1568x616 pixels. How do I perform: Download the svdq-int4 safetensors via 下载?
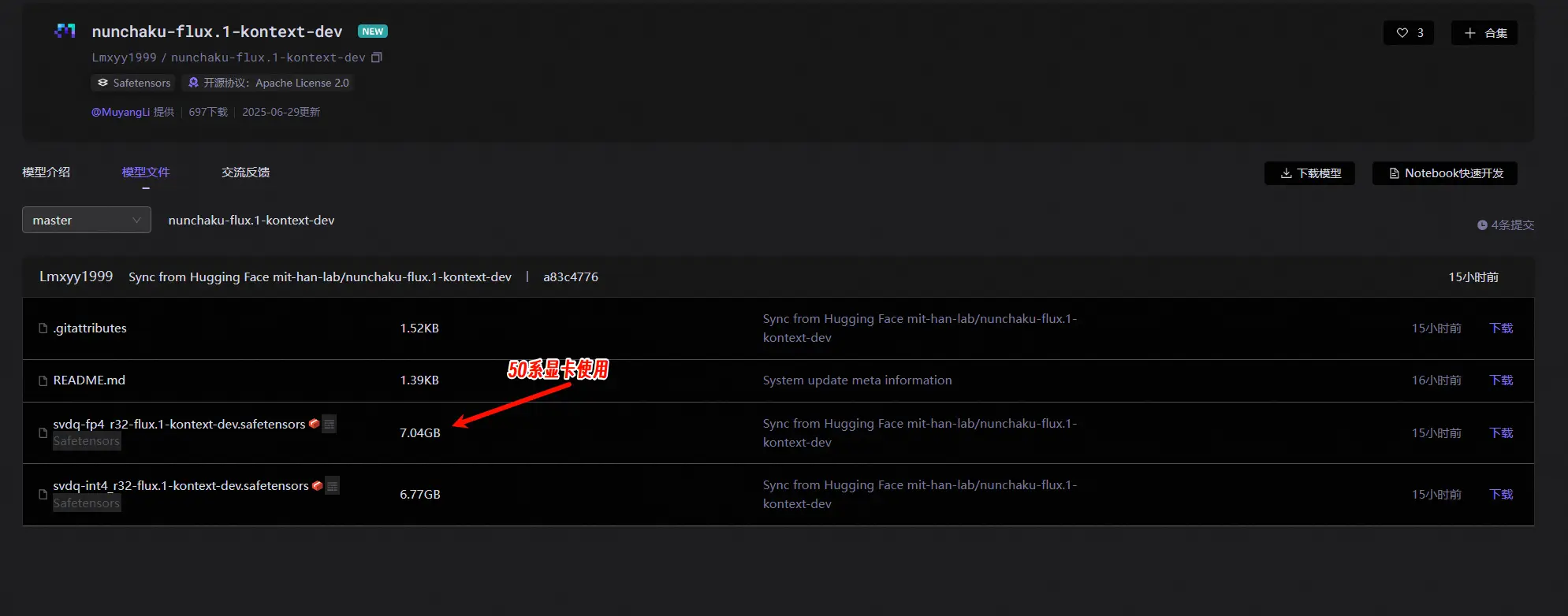[1501, 495]
